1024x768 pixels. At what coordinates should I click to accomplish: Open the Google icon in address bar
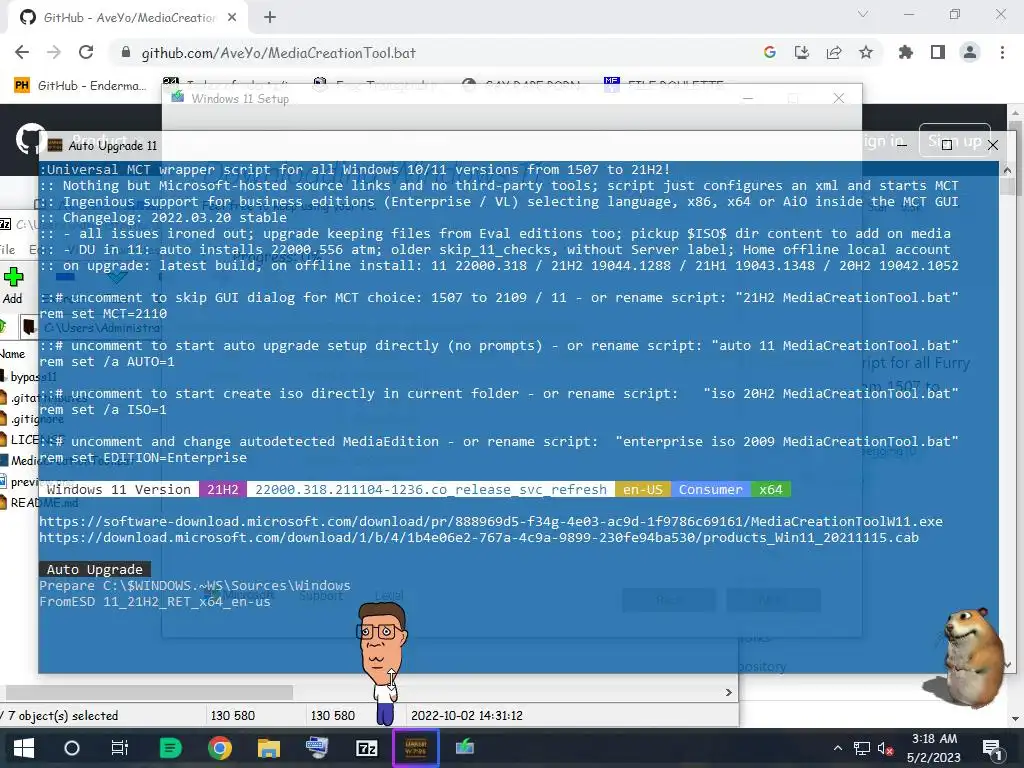pos(770,53)
